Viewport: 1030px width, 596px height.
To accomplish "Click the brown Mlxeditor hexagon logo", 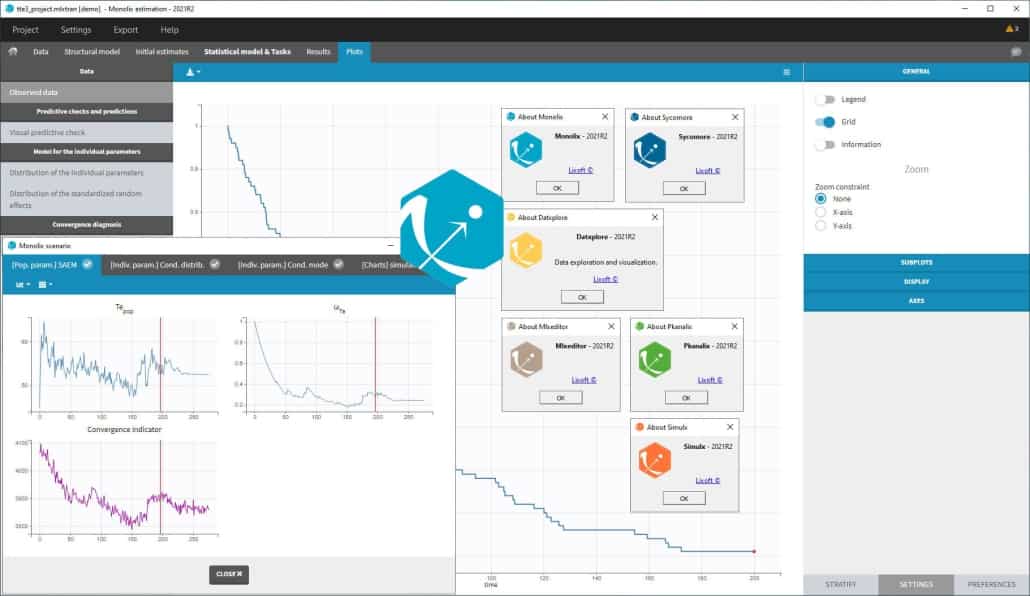I will tap(526, 359).
